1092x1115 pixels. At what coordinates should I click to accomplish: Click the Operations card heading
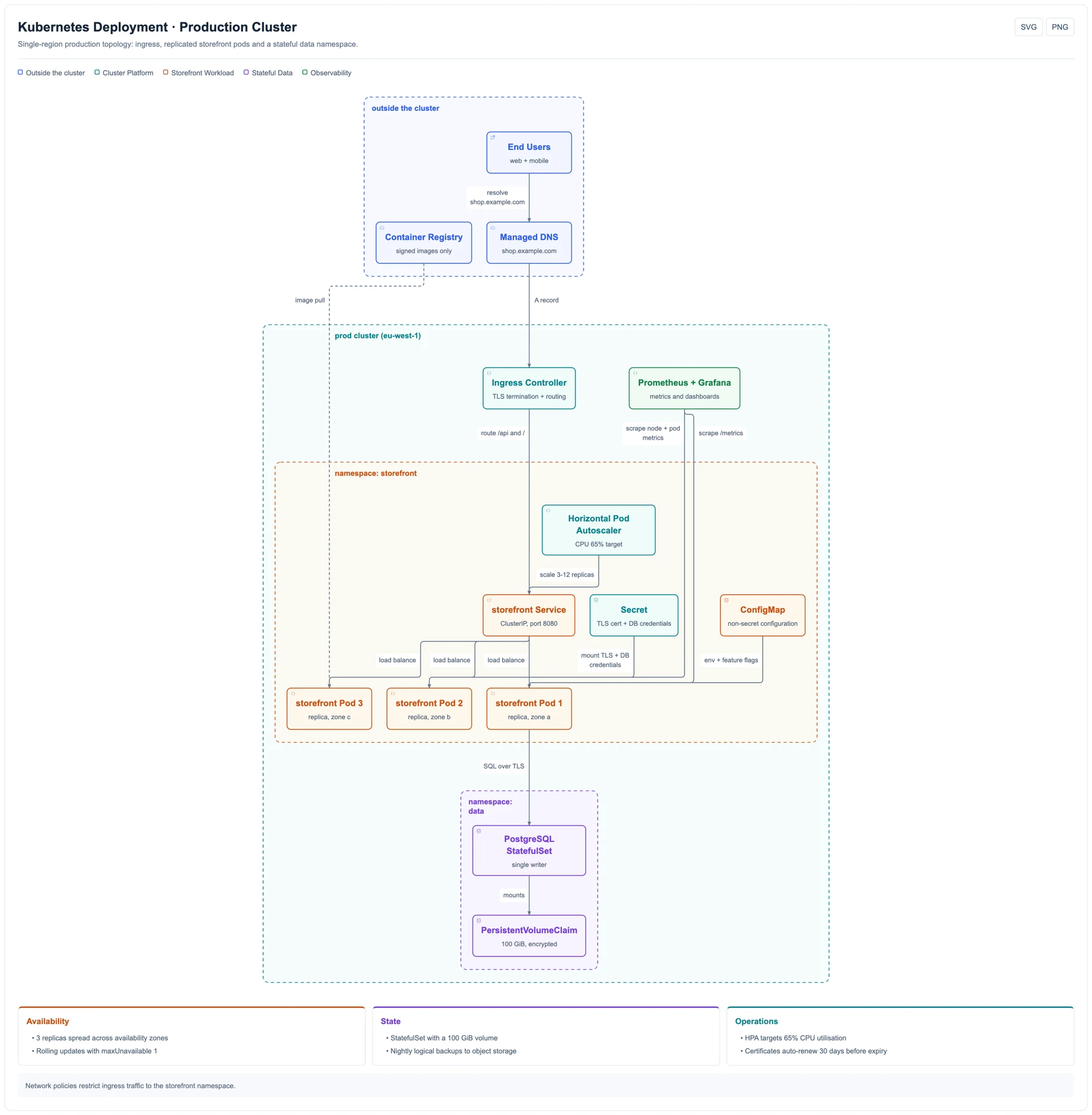pos(756,1021)
